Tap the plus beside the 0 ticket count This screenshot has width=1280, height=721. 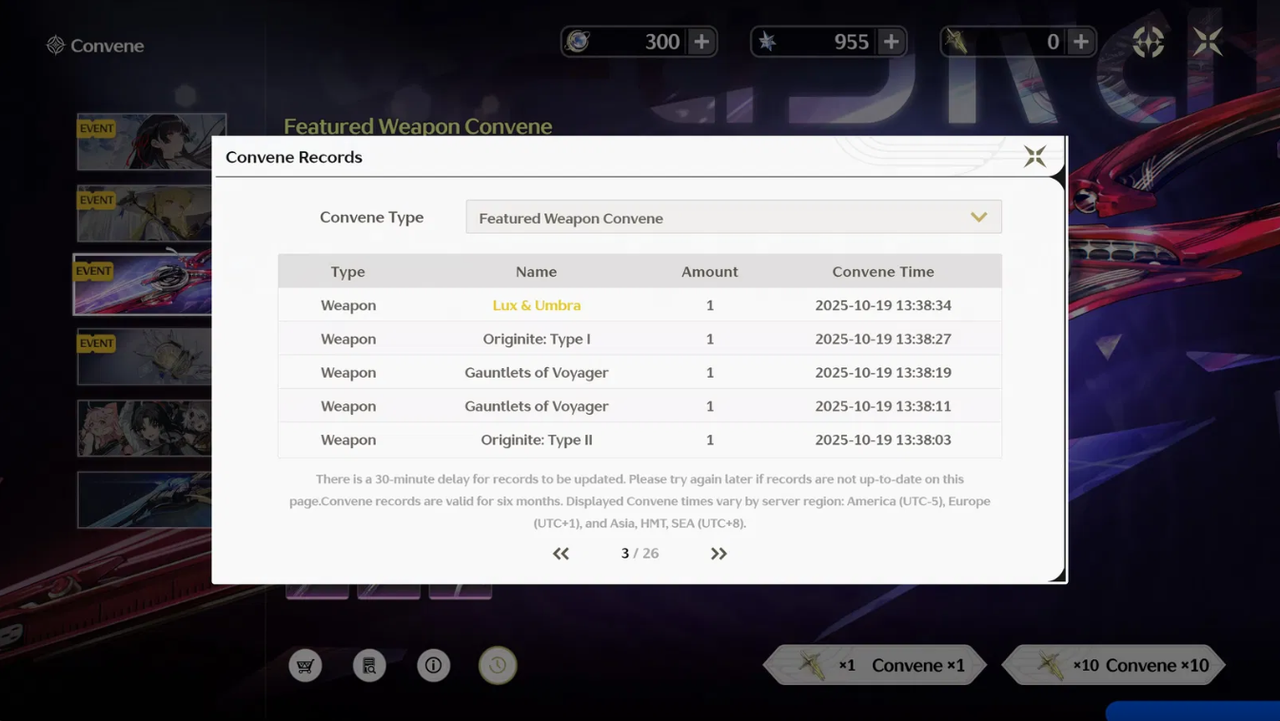pos(1081,42)
